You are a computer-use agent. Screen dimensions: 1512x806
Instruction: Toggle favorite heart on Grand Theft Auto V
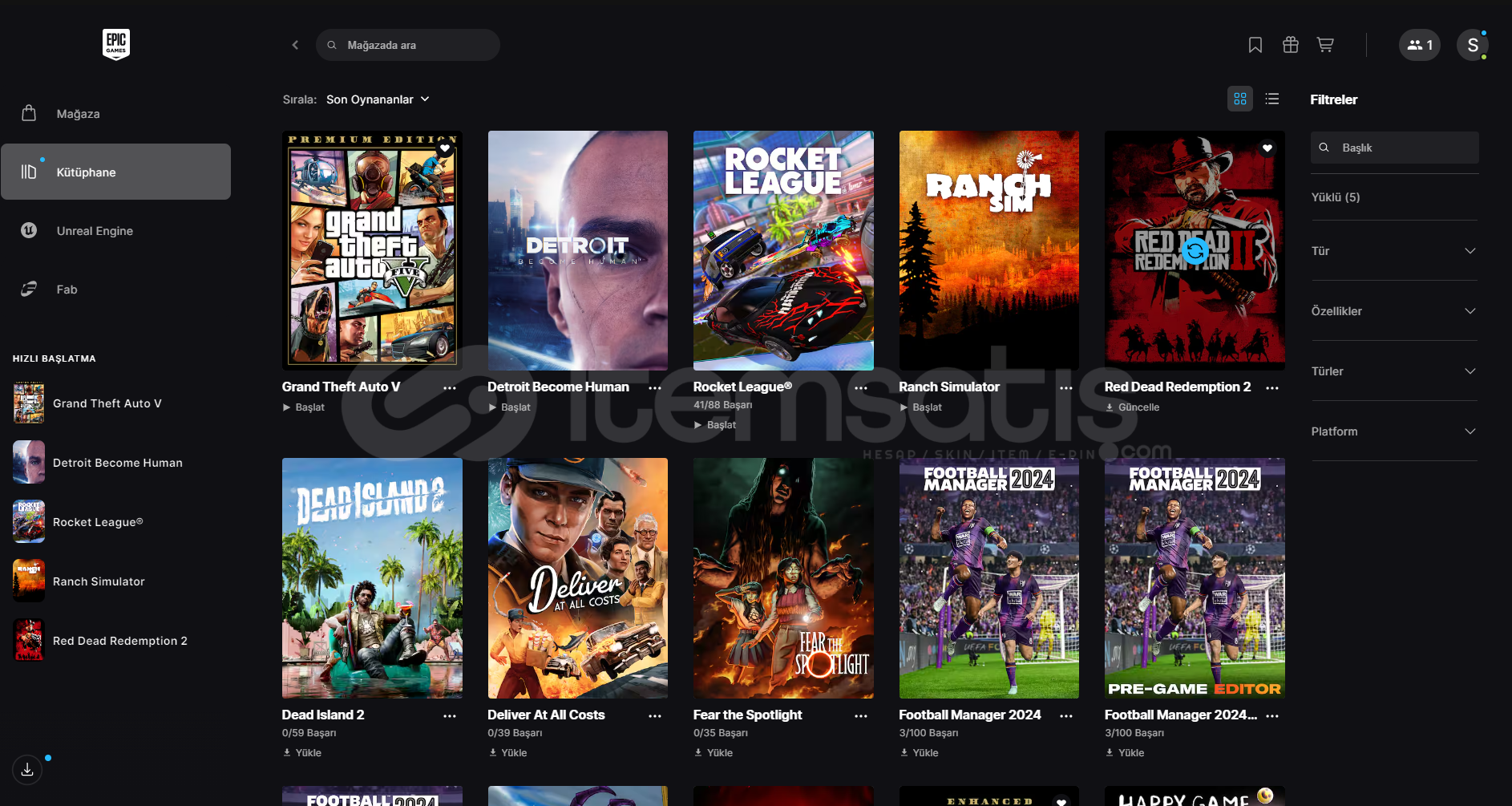tap(445, 148)
